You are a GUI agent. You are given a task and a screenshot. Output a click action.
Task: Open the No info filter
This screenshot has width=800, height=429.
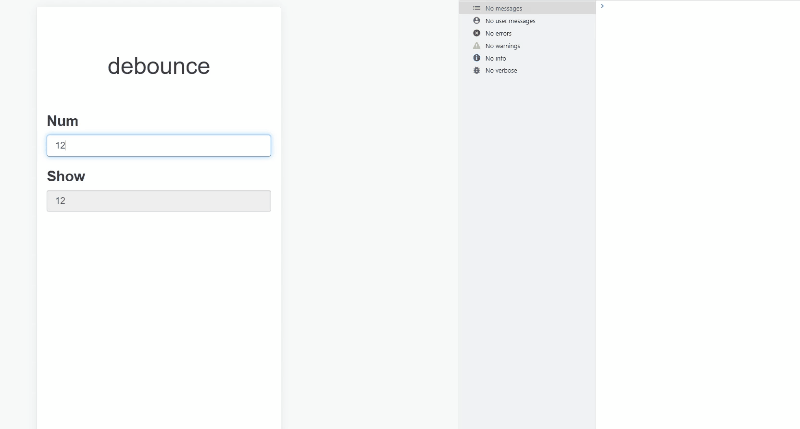495,58
